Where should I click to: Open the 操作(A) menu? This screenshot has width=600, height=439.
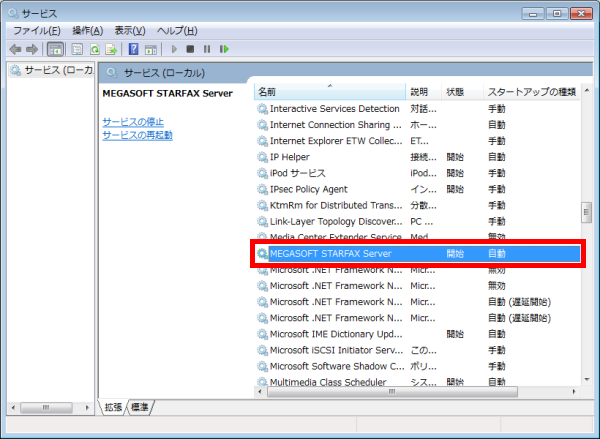tap(87, 31)
